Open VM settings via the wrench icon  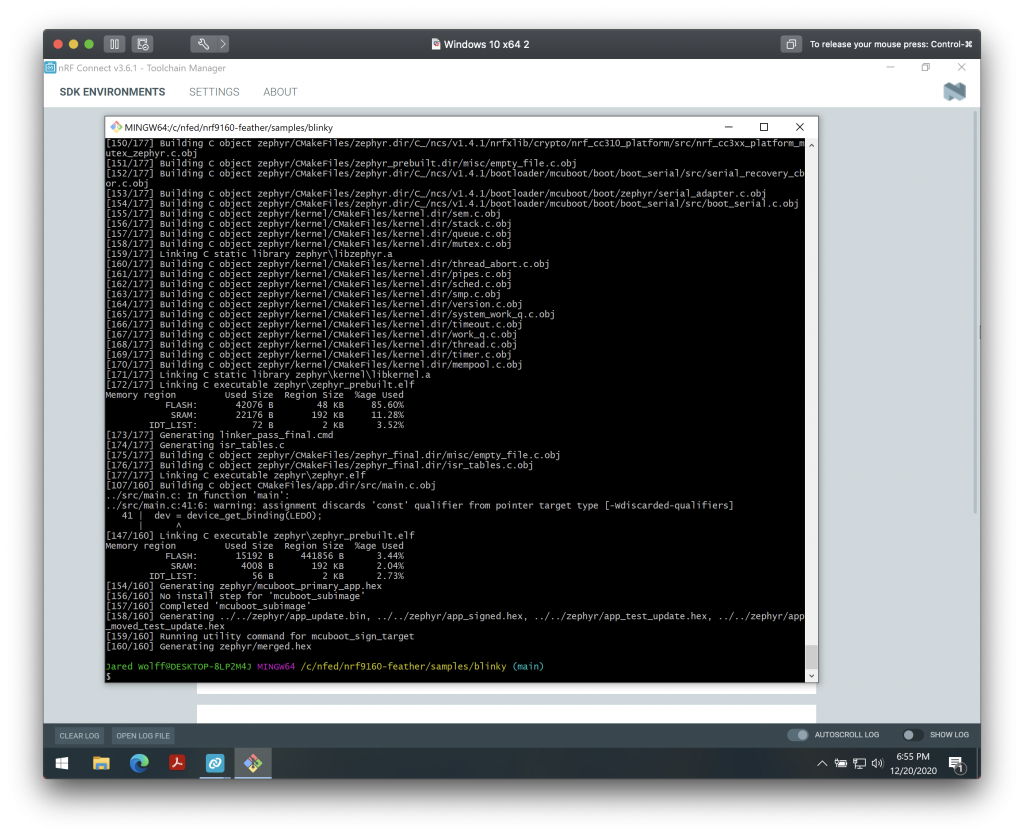(x=203, y=44)
